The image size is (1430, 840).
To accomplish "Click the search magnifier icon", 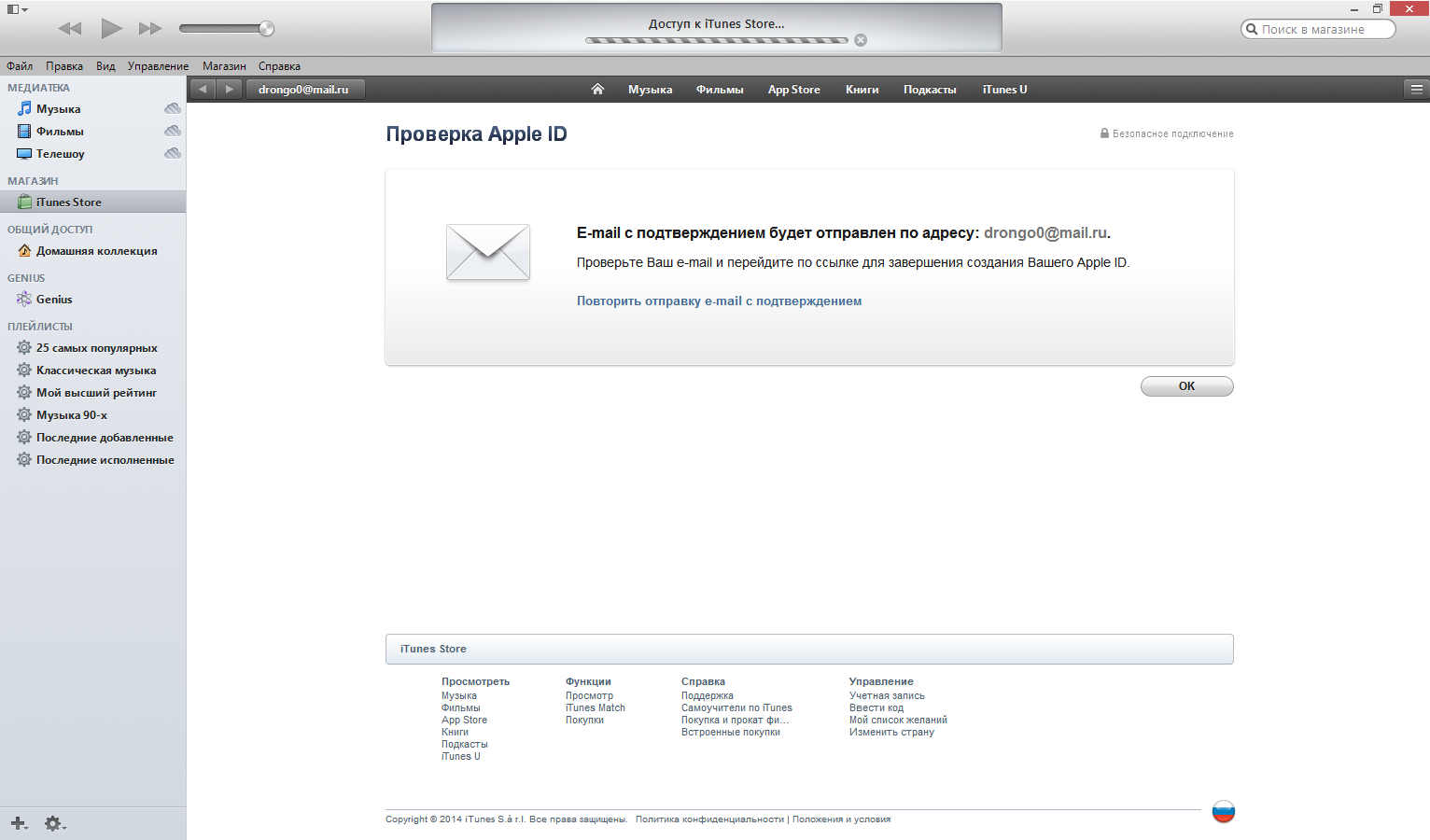I will pyautogui.click(x=1252, y=29).
